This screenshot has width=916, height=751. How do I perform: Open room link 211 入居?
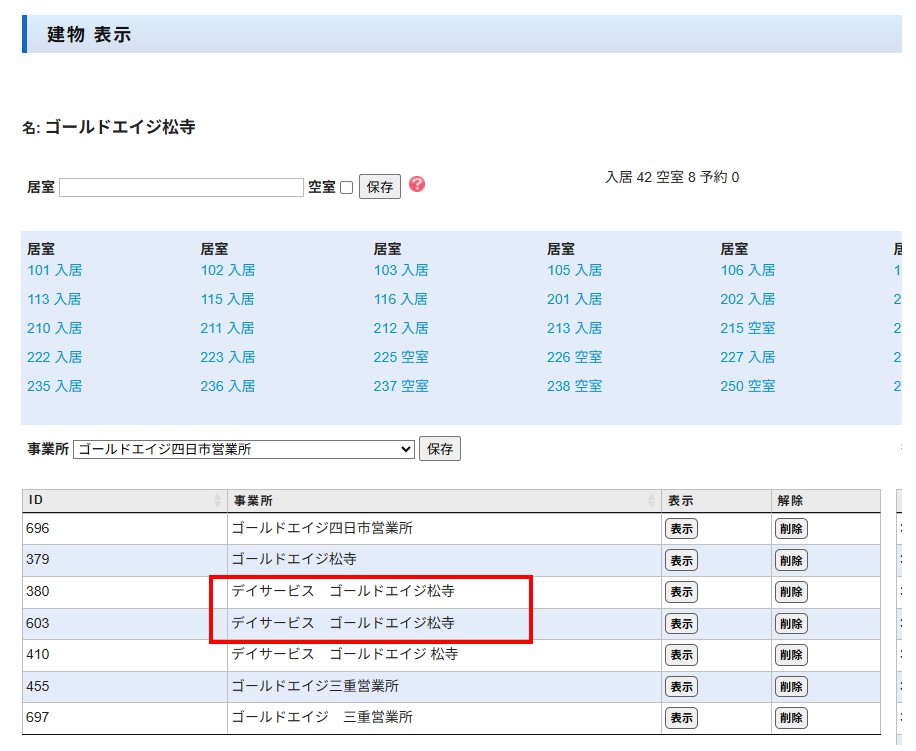click(228, 328)
